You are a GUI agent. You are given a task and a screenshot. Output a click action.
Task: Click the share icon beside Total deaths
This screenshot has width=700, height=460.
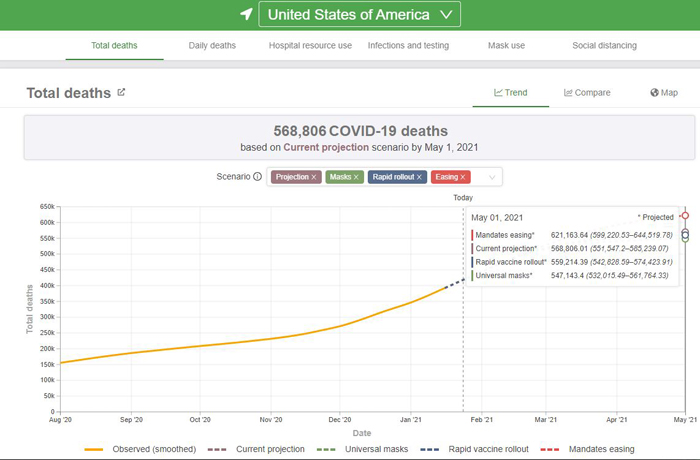(121, 92)
